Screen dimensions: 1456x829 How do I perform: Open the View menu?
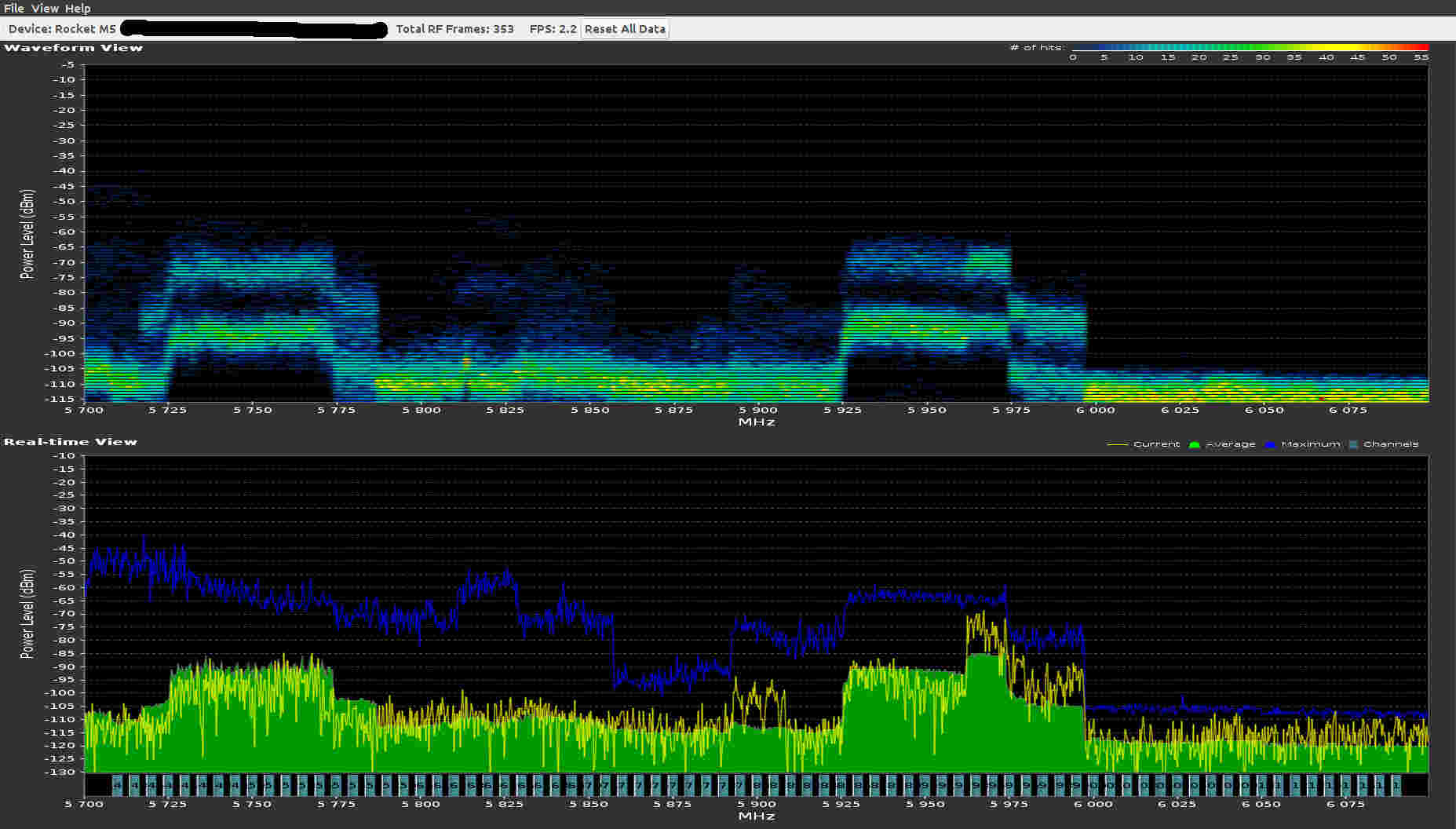pyautogui.click(x=45, y=8)
